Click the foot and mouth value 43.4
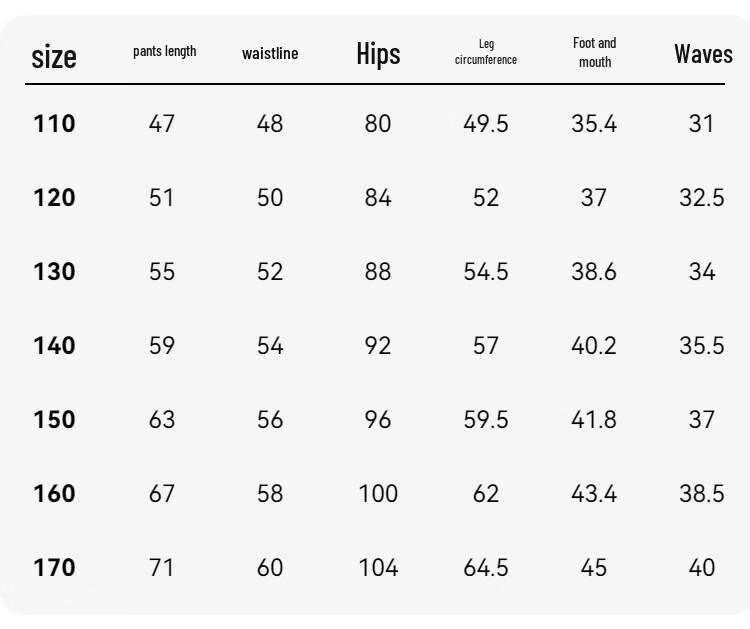The height and width of the screenshot is (629, 750). click(x=594, y=494)
